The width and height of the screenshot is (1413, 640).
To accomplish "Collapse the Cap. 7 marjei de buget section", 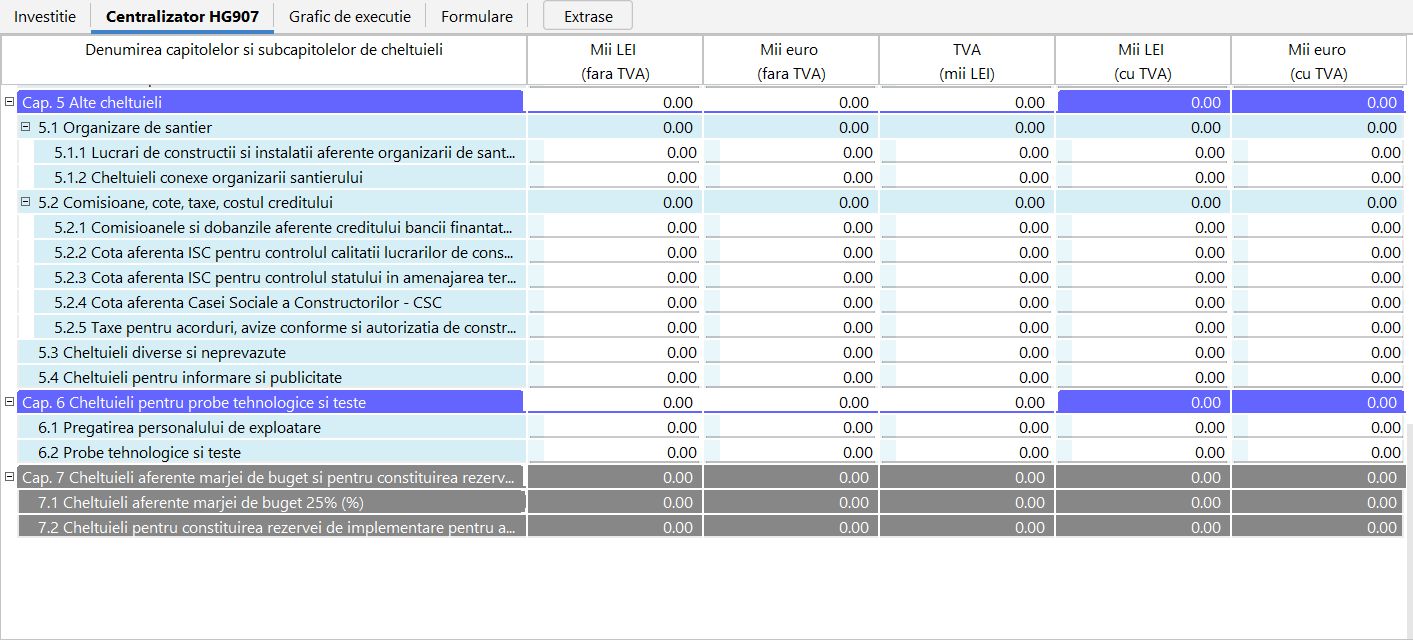I will point(9,477).
